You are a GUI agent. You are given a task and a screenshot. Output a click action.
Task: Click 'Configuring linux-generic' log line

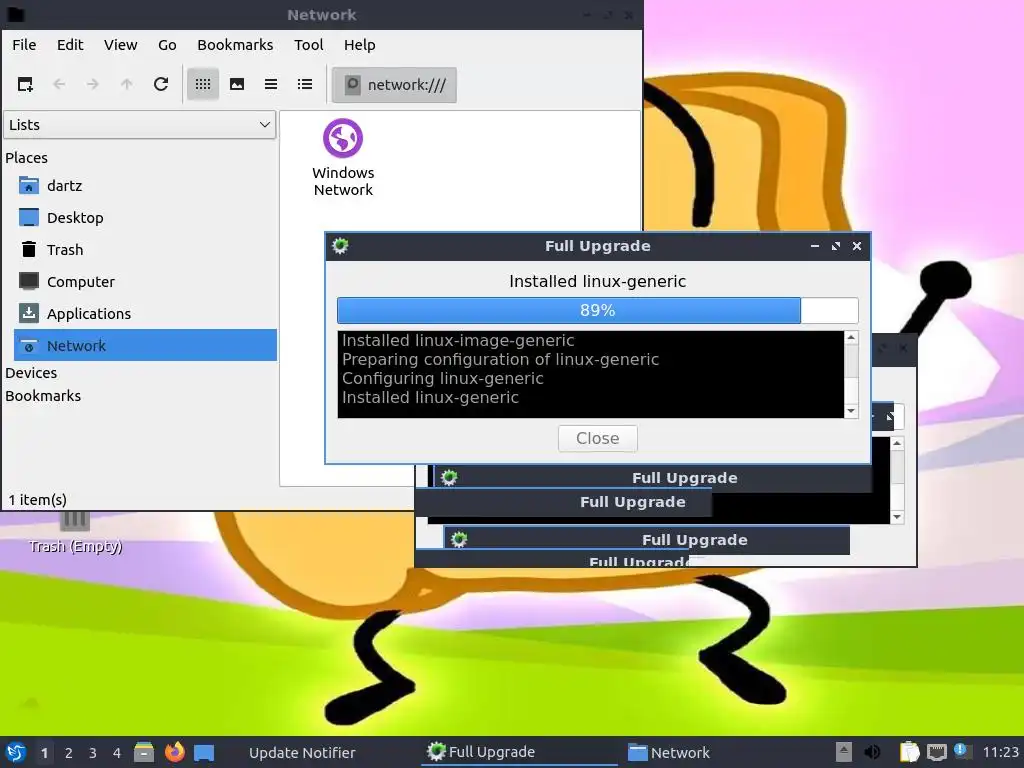(x=442, y=379)
